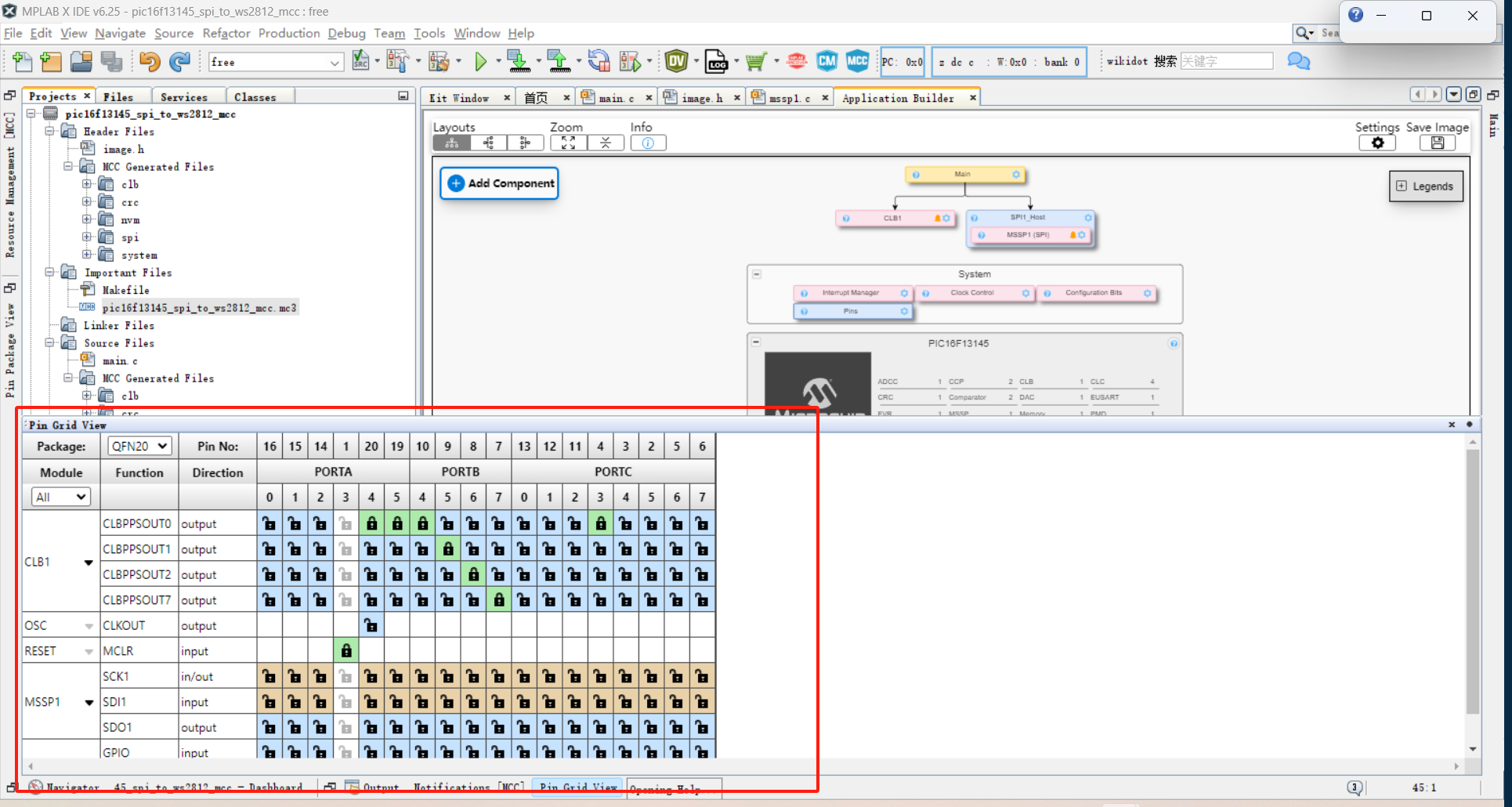Image resolution: width=1512 pixels, height=807 pixels.
Task: Launch the CM content manager icon
Action: click(827, 61)
